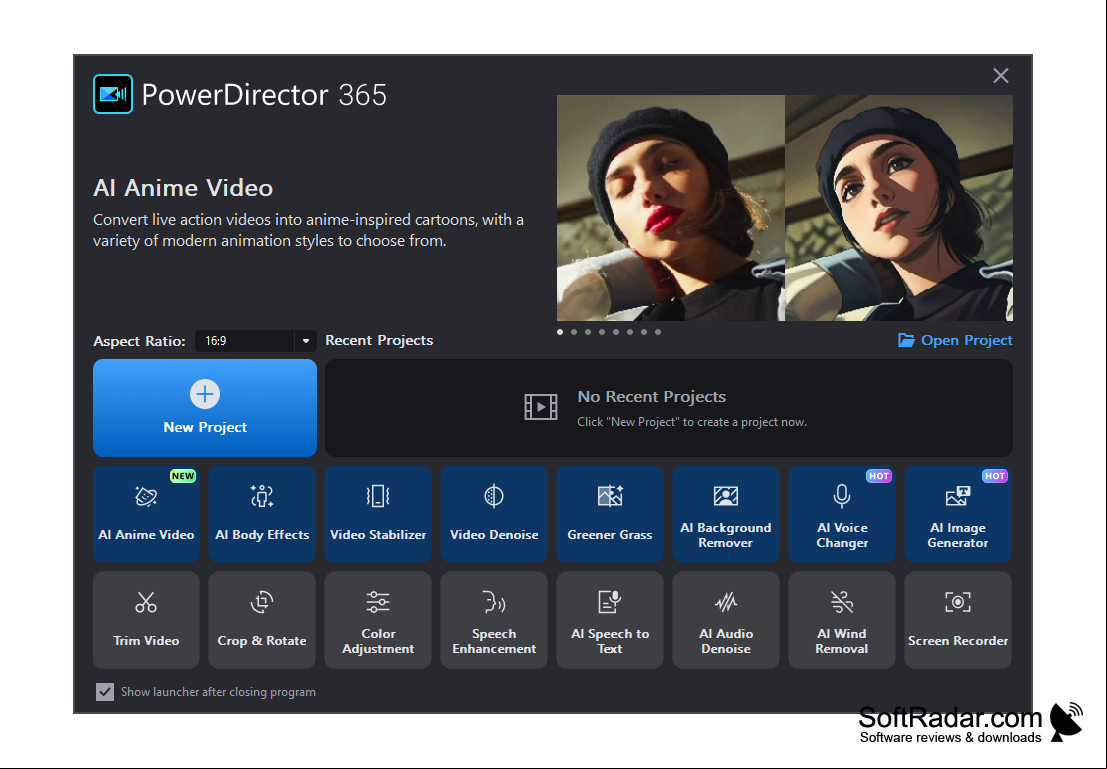Launch the AI Anime Video tool
Screen dimensions: 1107x769
[146, 513]
